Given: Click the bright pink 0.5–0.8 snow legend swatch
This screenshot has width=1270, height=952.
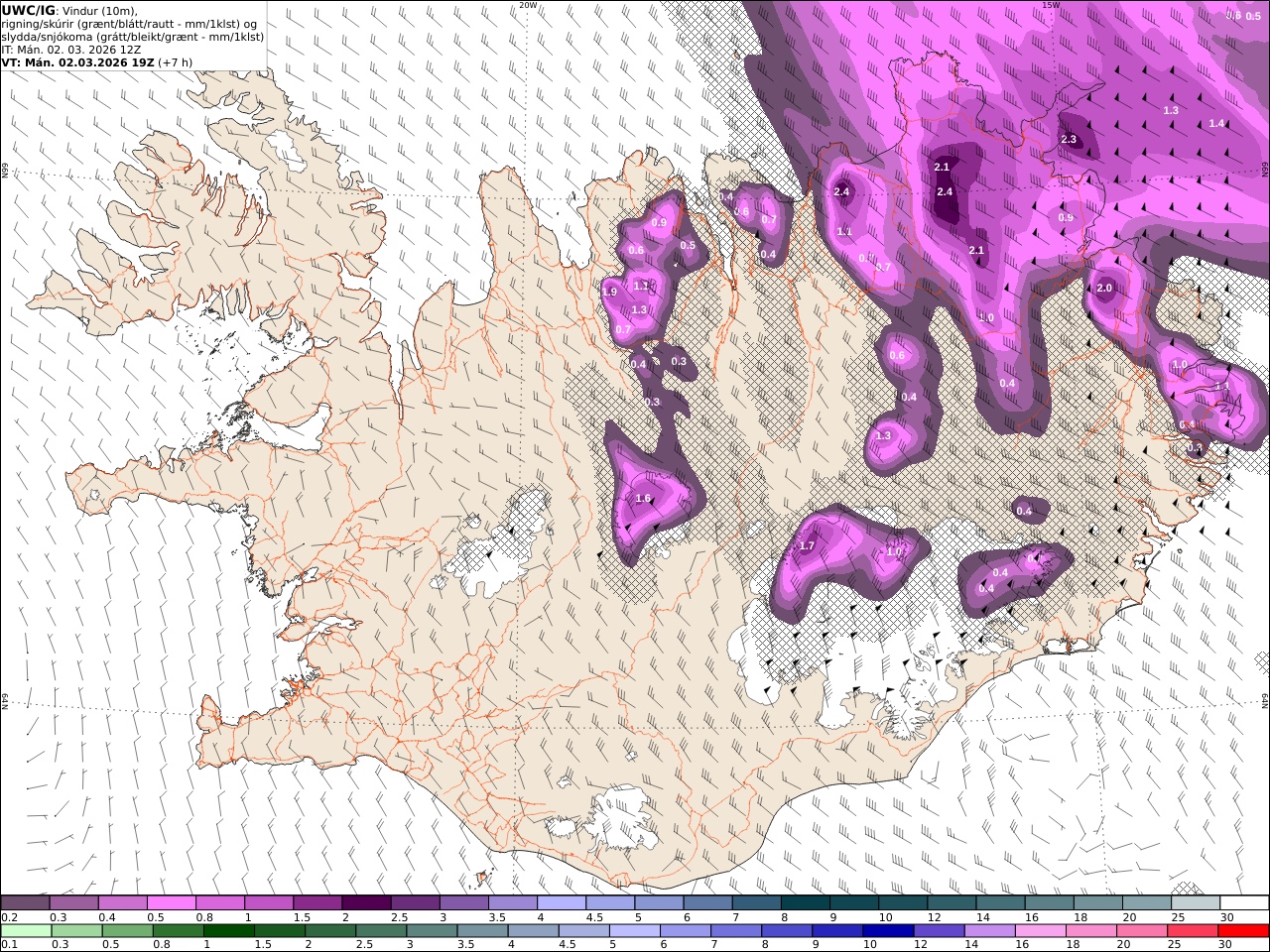Looking at the screenshot, I should [x=171, y=903].
